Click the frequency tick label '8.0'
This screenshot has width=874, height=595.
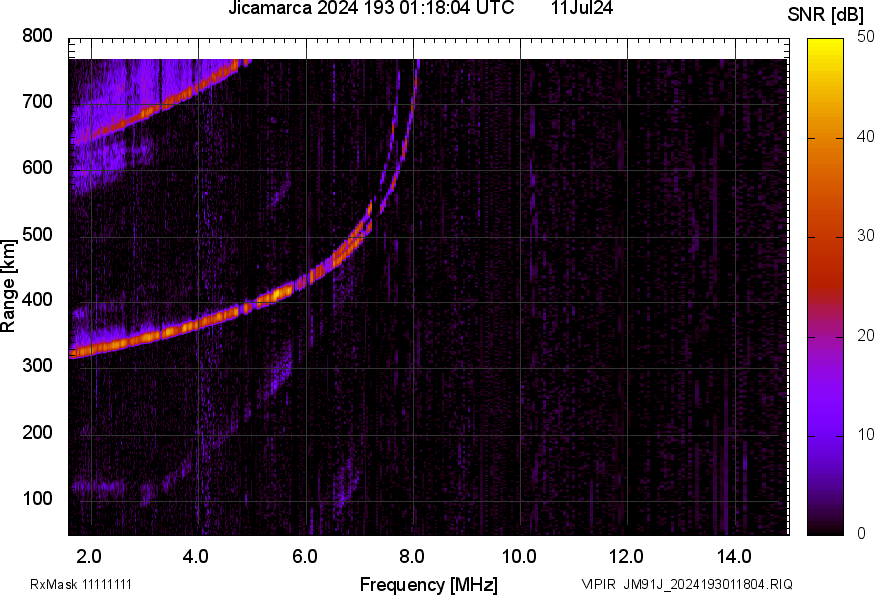pos(411,556)
